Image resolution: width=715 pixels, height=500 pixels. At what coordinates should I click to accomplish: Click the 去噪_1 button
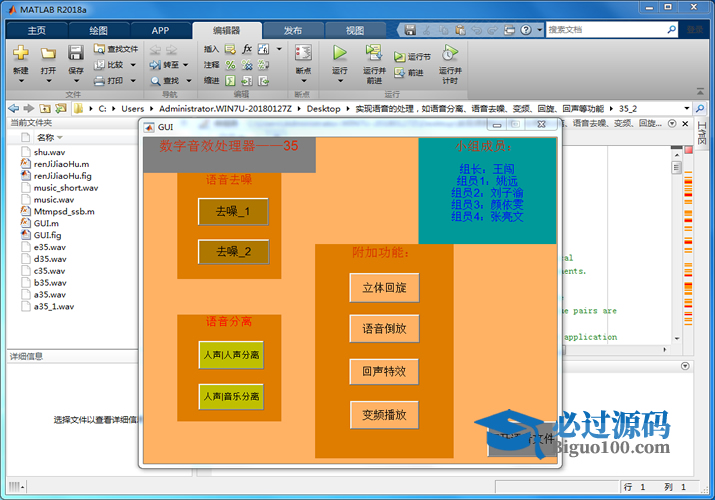click(233, 211)
